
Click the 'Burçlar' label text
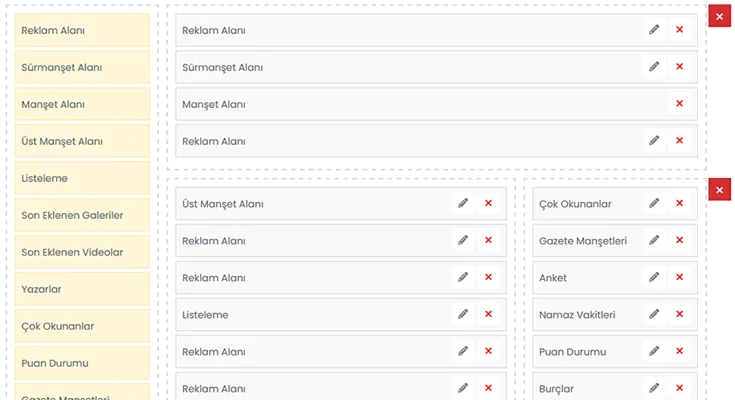point(556,389)
